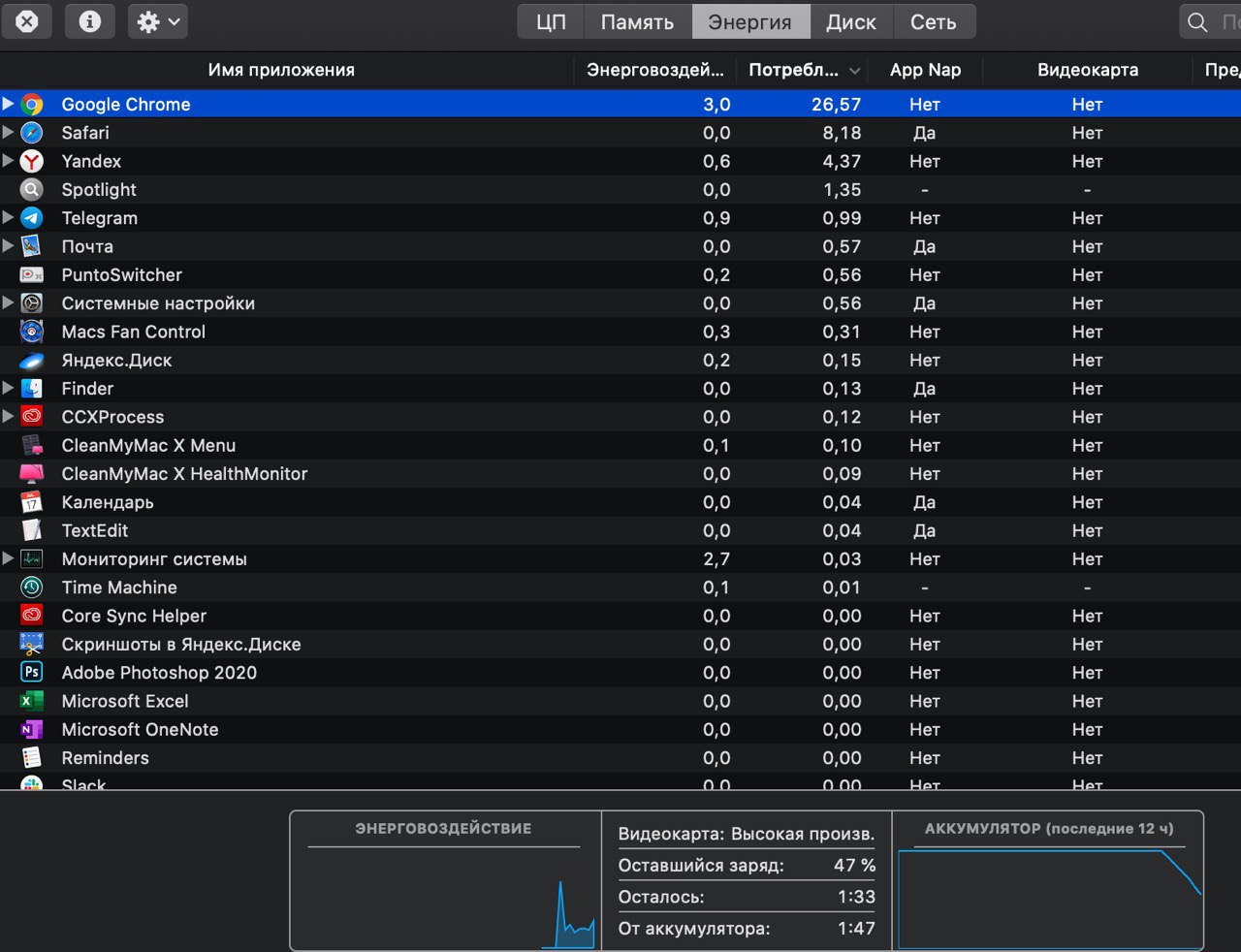This screenshot has width=1241, height=952.
Task: Click the Yandex browser icon
Action: coord(32,161)
